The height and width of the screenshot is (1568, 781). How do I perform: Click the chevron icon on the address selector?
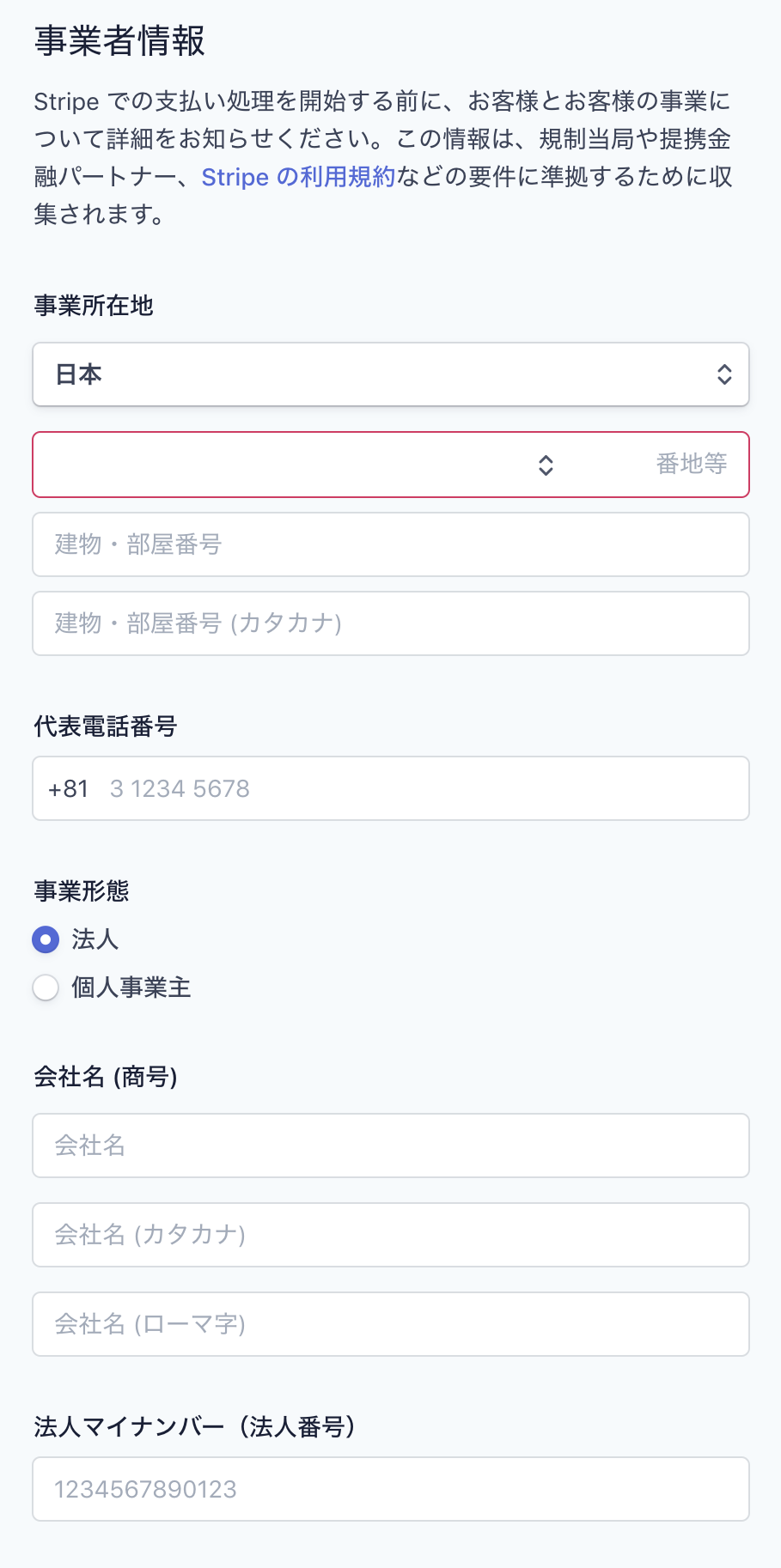click(546, 465)
